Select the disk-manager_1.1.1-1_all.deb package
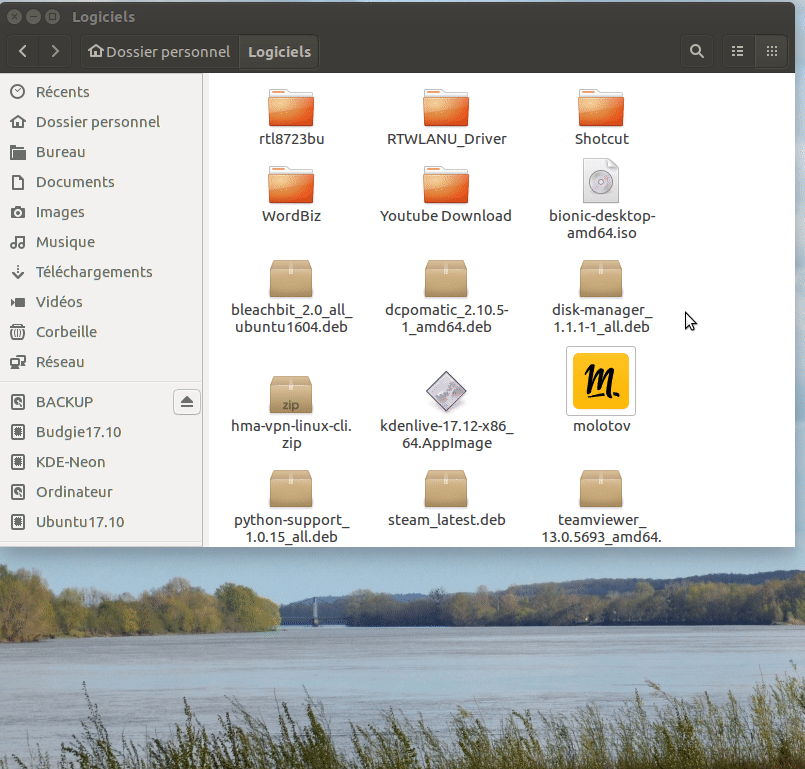 pyautogui.click(x=601, y=297)
